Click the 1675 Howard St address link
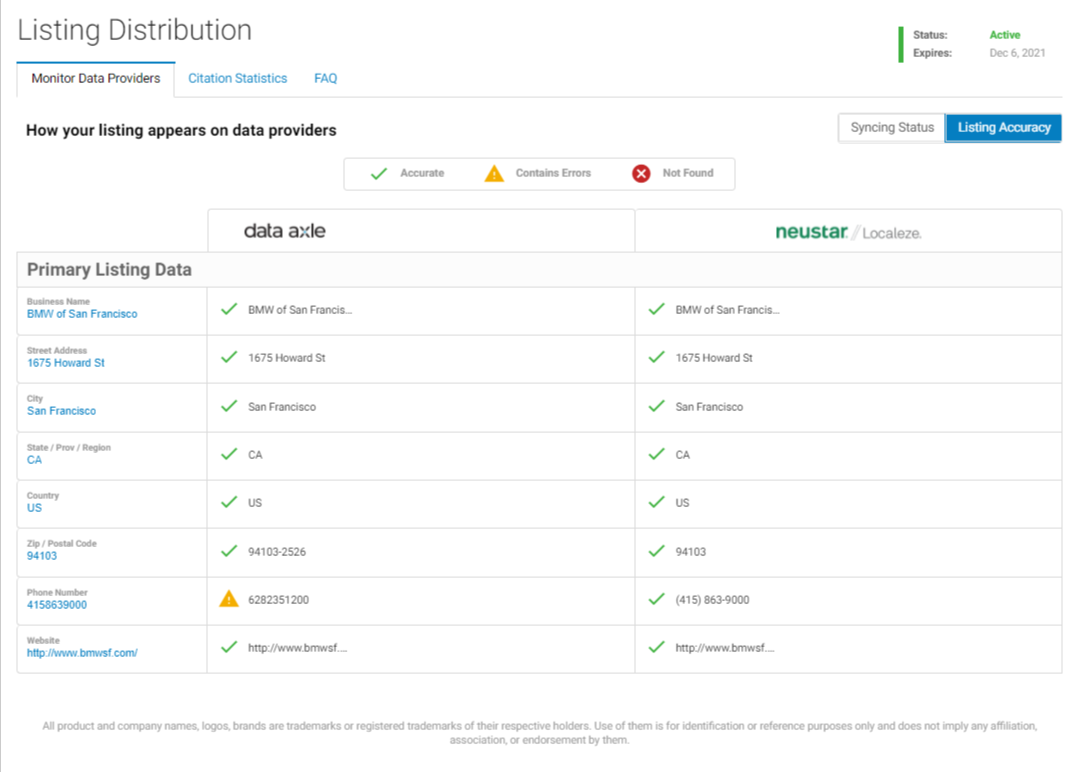This screenshot has height=772, width=1074. [66, 363]
